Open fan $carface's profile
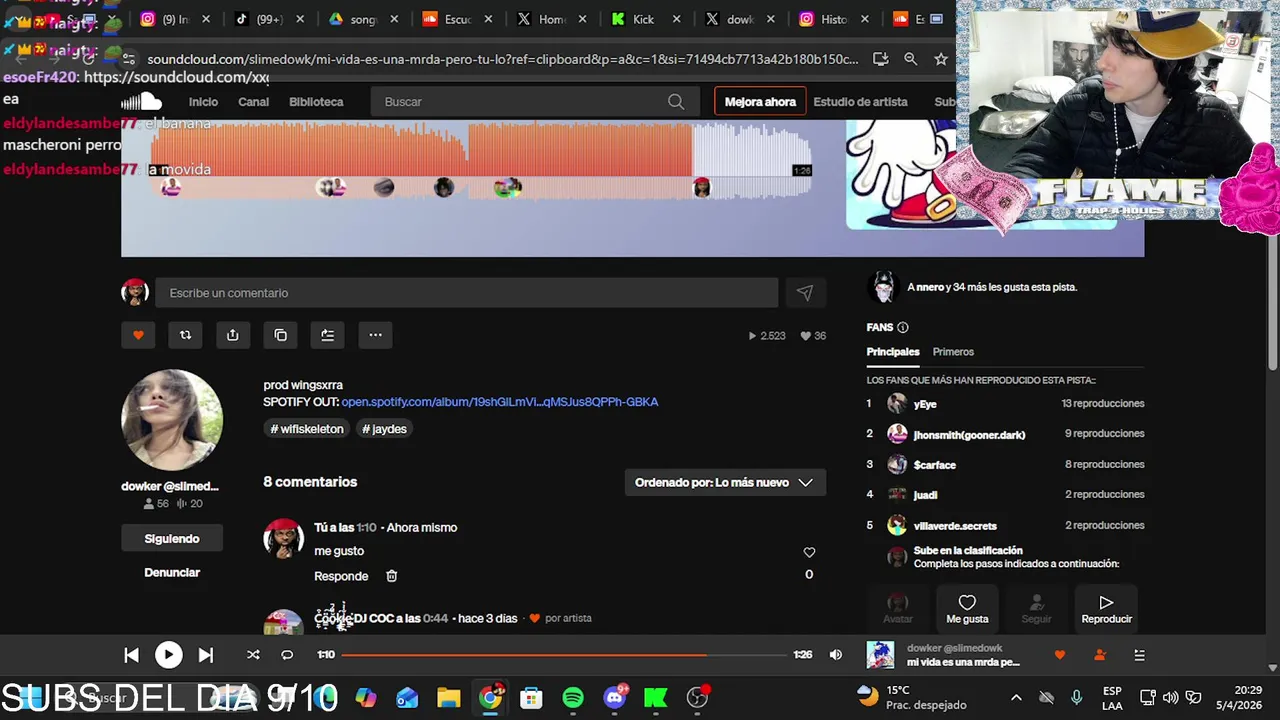Viewport: 1280px width, 720px height. coord(935,465)
